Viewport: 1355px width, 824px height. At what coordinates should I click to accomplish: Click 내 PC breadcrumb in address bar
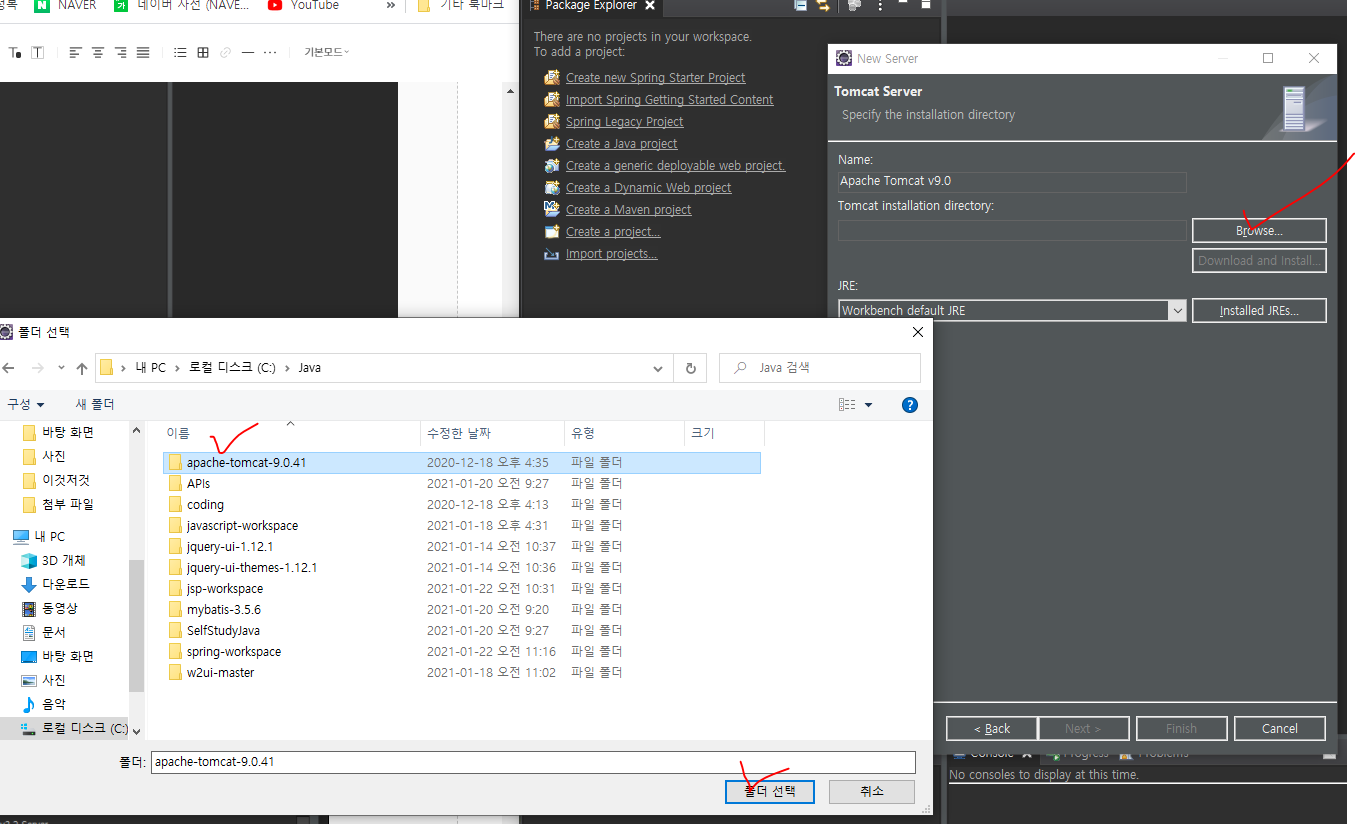[151, 368]
